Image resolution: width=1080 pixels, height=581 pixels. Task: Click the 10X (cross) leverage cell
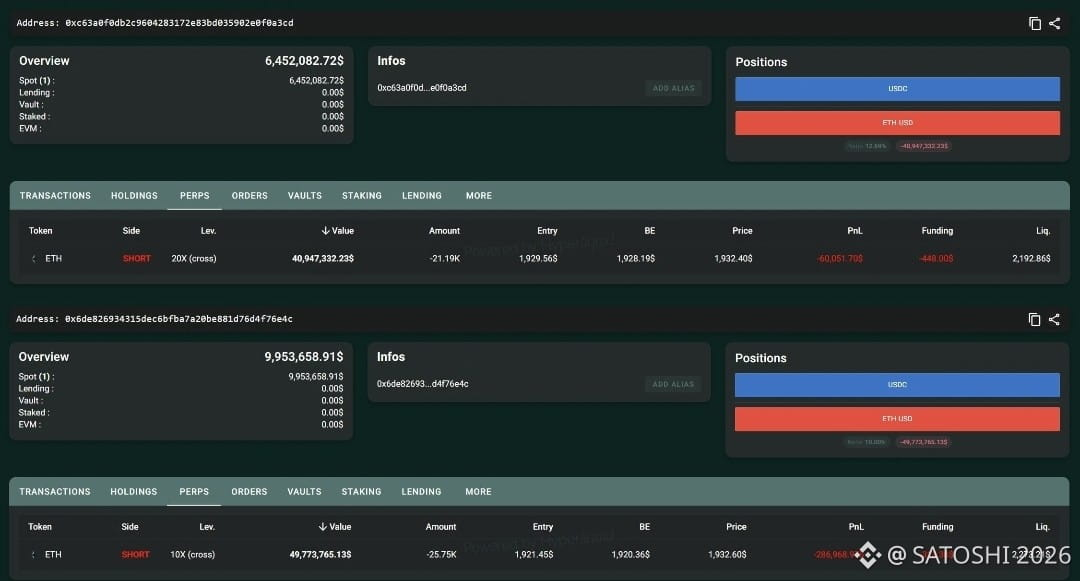tap(192, 555)
